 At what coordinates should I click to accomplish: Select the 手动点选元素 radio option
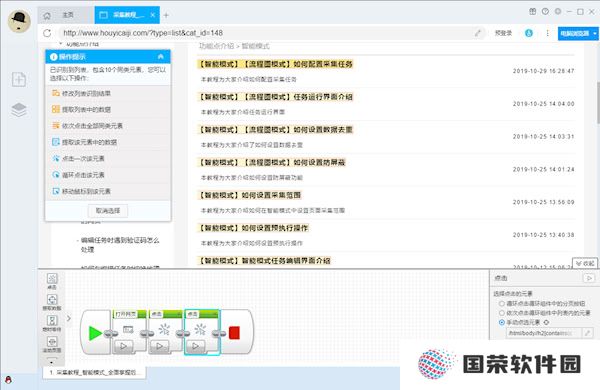pyautogui.click(x=502, y=322)
